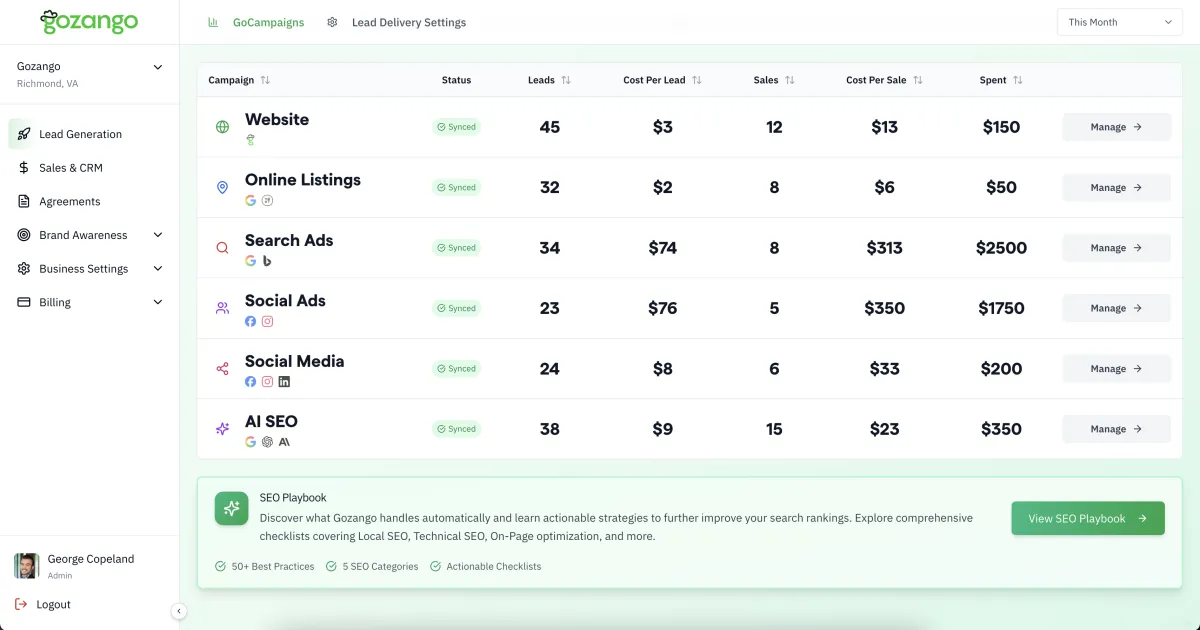The height and width of the screenshot is (630, 1200).
Task: Switch to Lead Delivery Settings tab
Action: click(408, 22)
